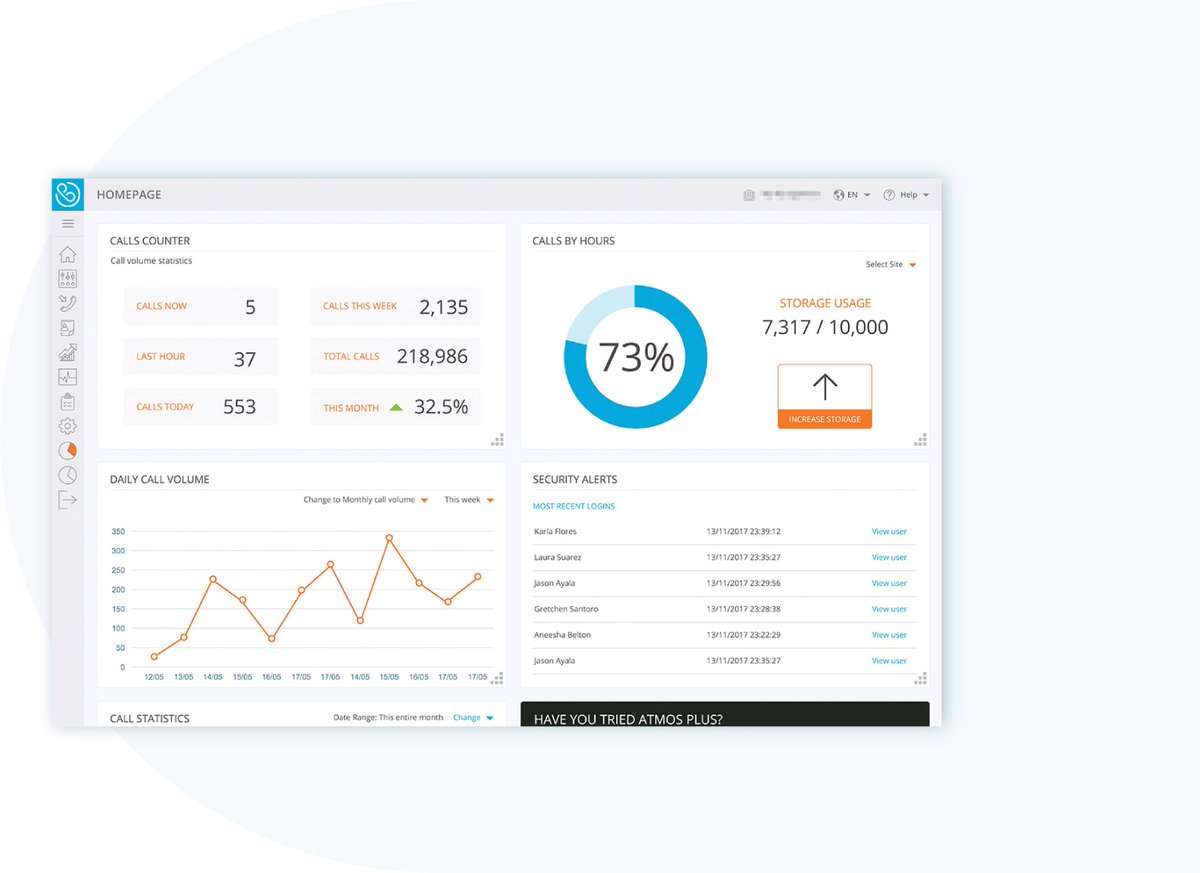Click Karla Flores name in logins

(x=555, y=532)
